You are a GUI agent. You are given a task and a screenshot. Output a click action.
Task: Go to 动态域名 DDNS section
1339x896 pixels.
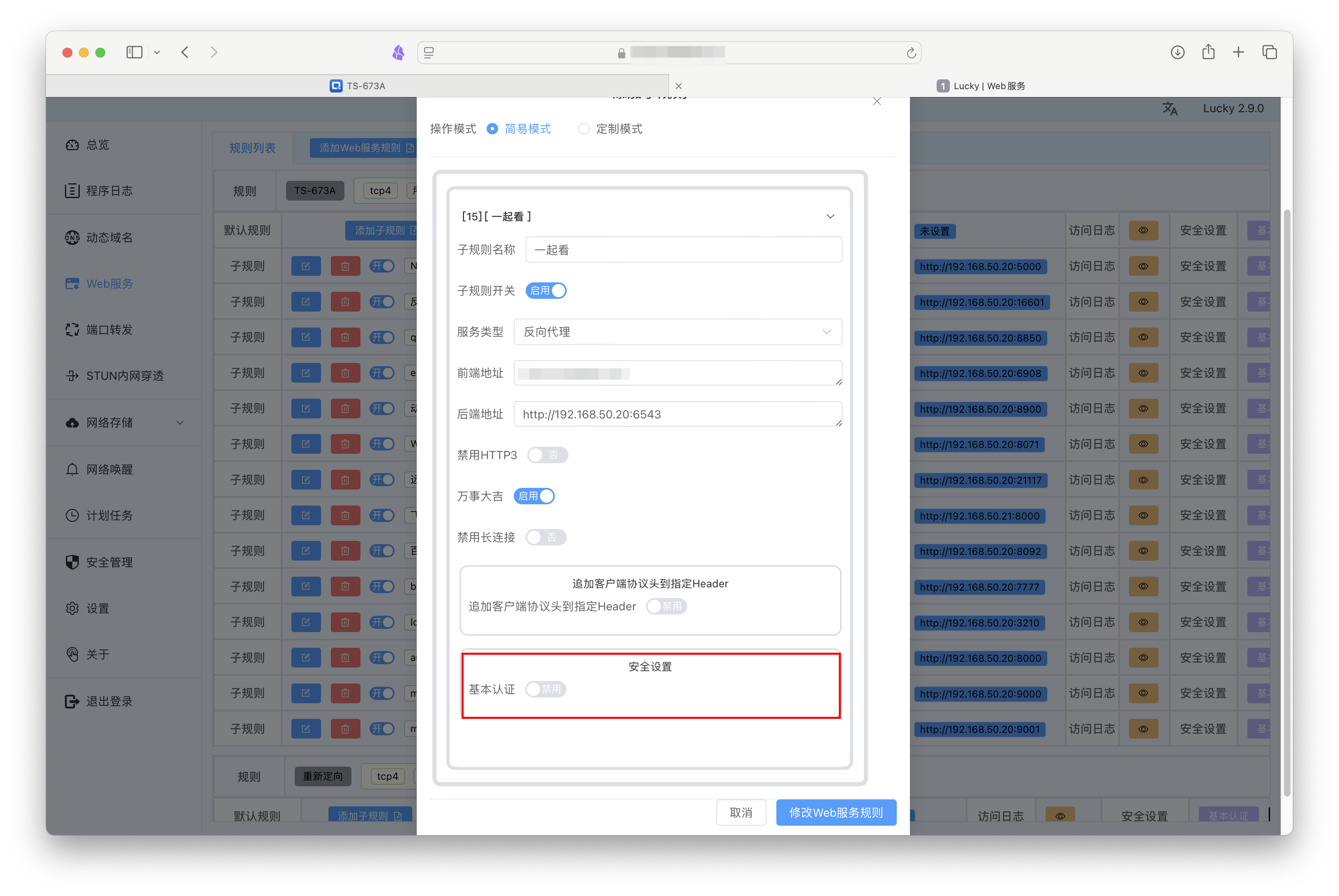coord(98,237)
